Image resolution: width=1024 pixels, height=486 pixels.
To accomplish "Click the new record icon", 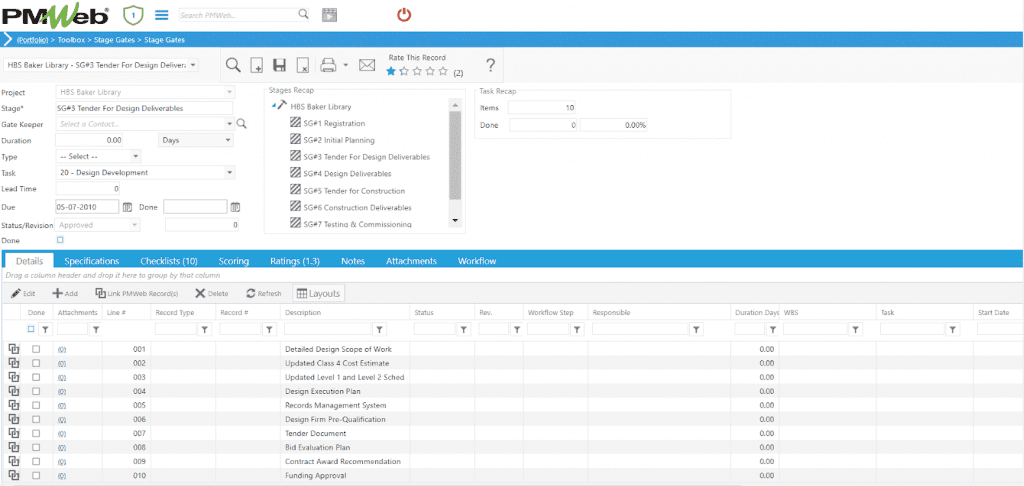I will tap(257, 65).
